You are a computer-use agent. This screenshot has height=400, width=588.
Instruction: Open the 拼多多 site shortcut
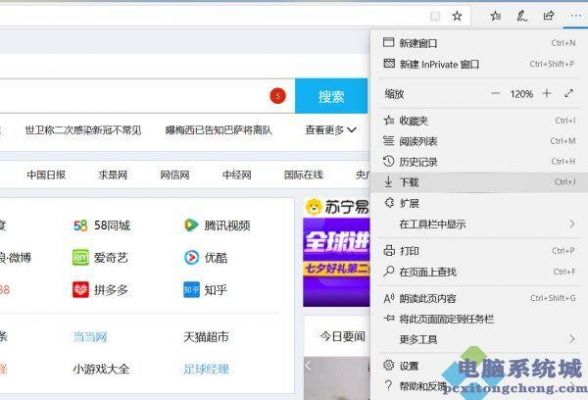[100, 290]
